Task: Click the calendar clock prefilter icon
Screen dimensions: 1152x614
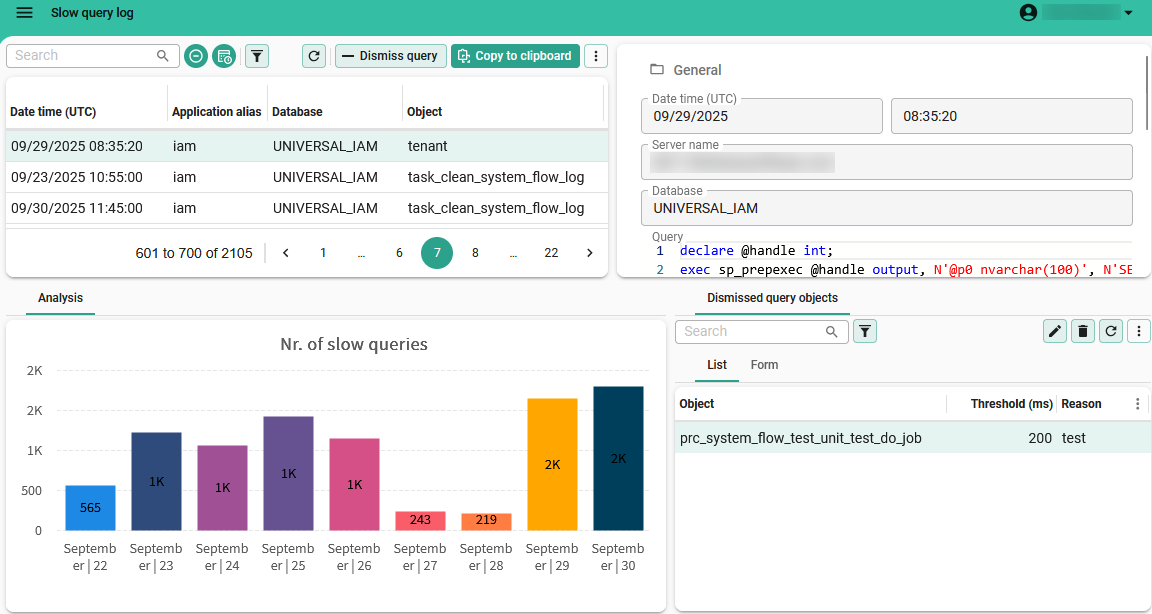Action: coord(224,56)
